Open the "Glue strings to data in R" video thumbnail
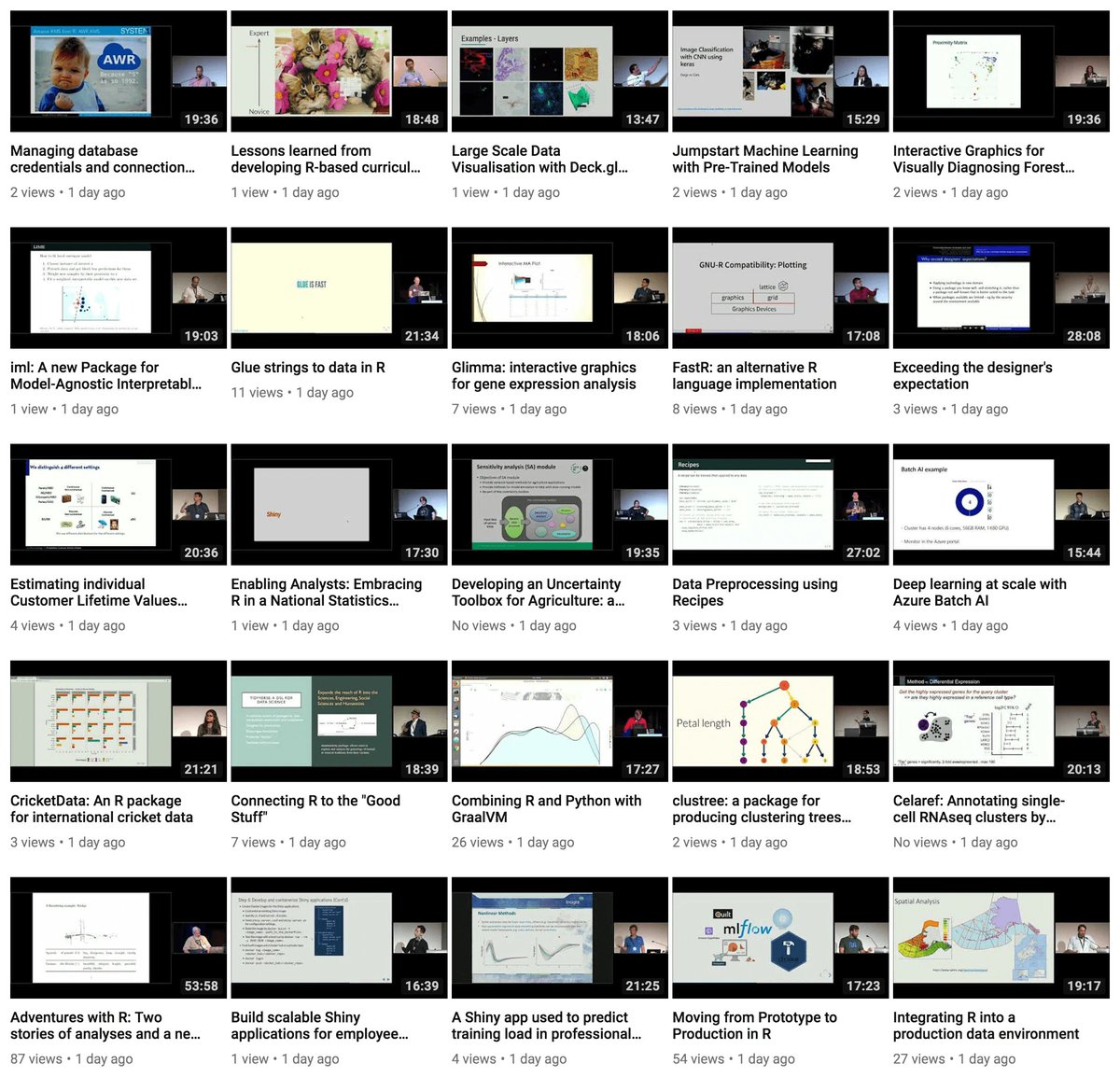The height and width of the screenshot is (1077, 1120). (338, 287)
